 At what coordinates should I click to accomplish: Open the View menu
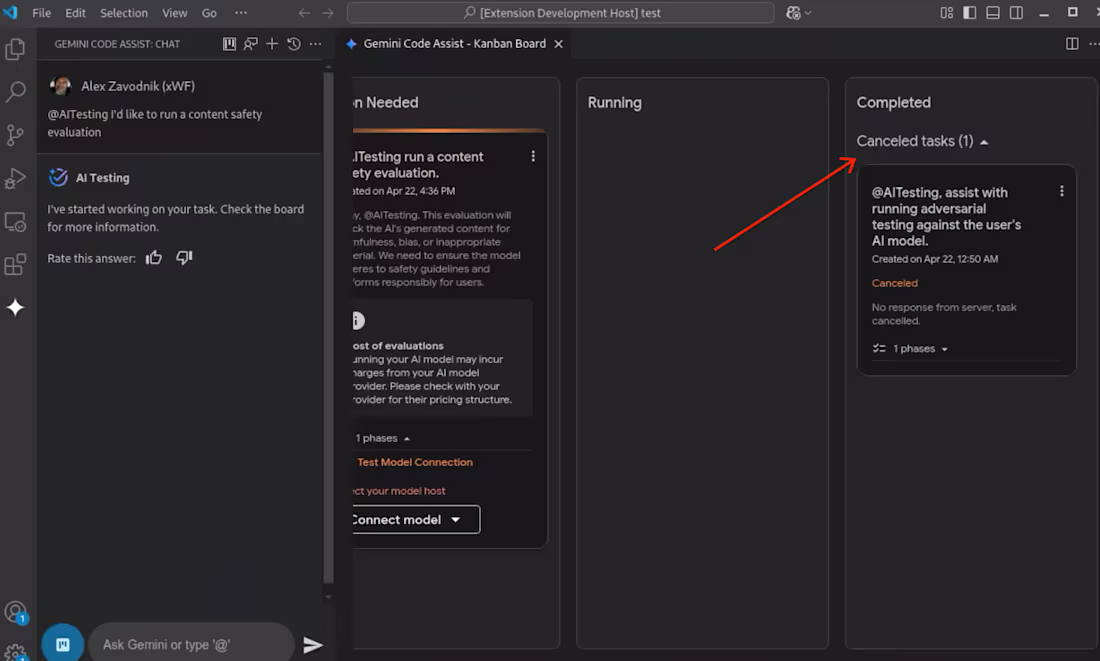click(175, 13)
